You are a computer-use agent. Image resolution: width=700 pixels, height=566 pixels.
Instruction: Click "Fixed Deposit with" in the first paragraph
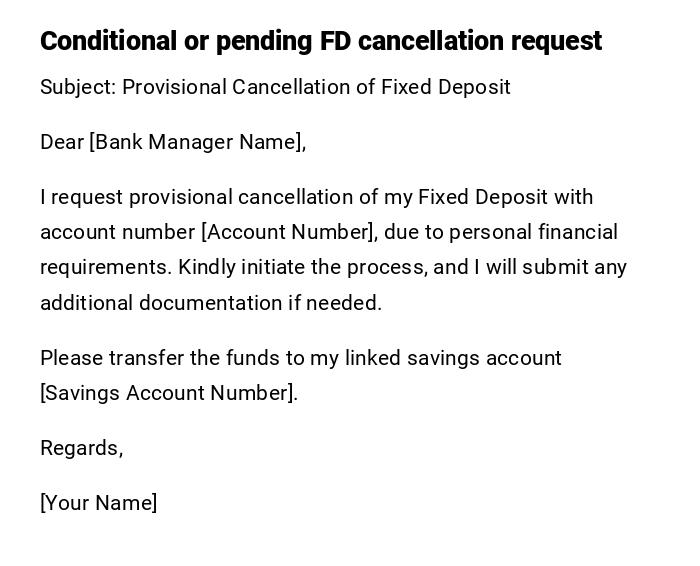[x=505, y=197]
